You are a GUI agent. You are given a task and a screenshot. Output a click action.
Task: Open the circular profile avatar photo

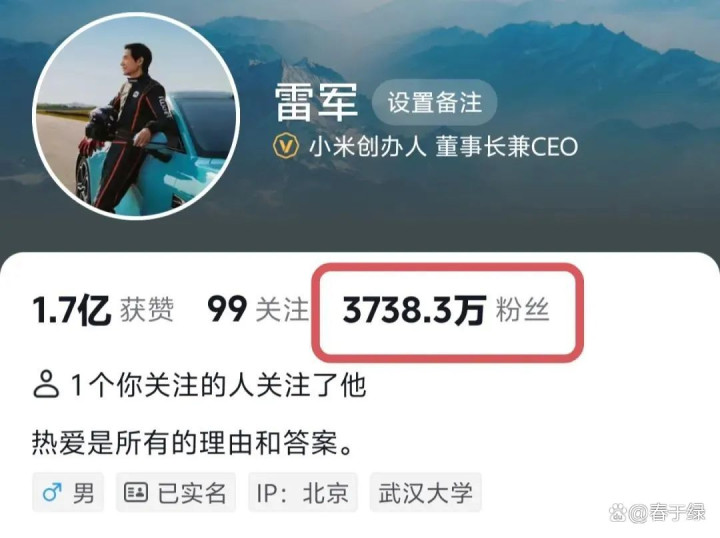(x=136, y=117)
